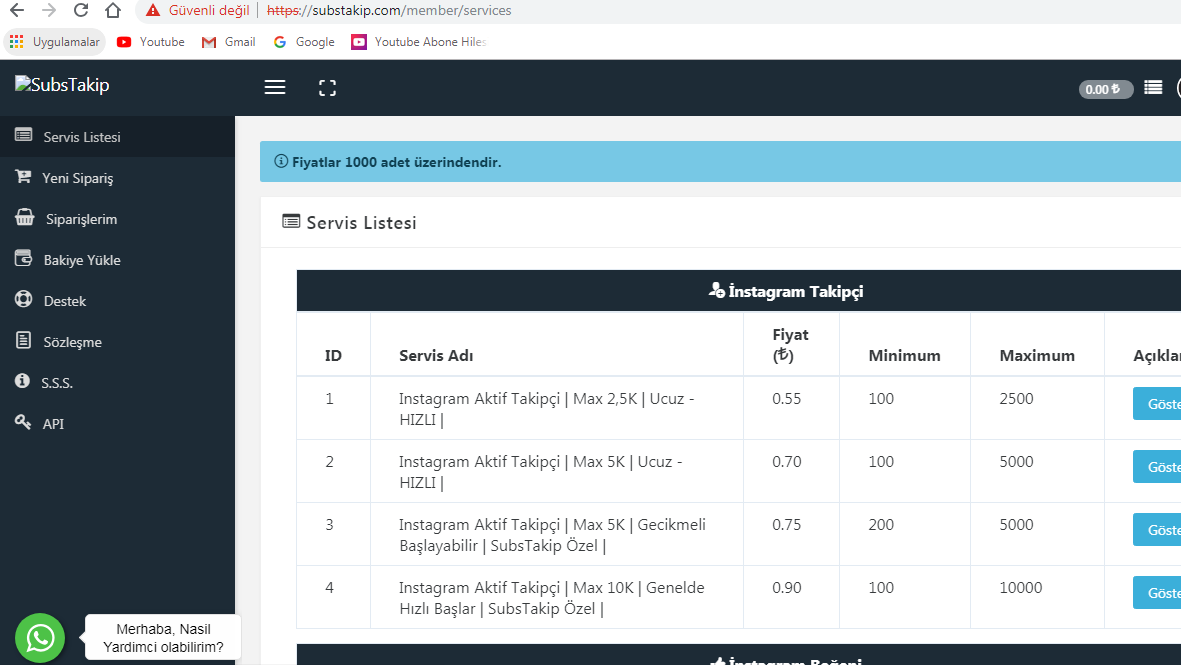The width and height of the screenshot is (1181, 665).
Task: Toggle sidebar with the hamburger menu icon
Action: click(x=275, y=87)
